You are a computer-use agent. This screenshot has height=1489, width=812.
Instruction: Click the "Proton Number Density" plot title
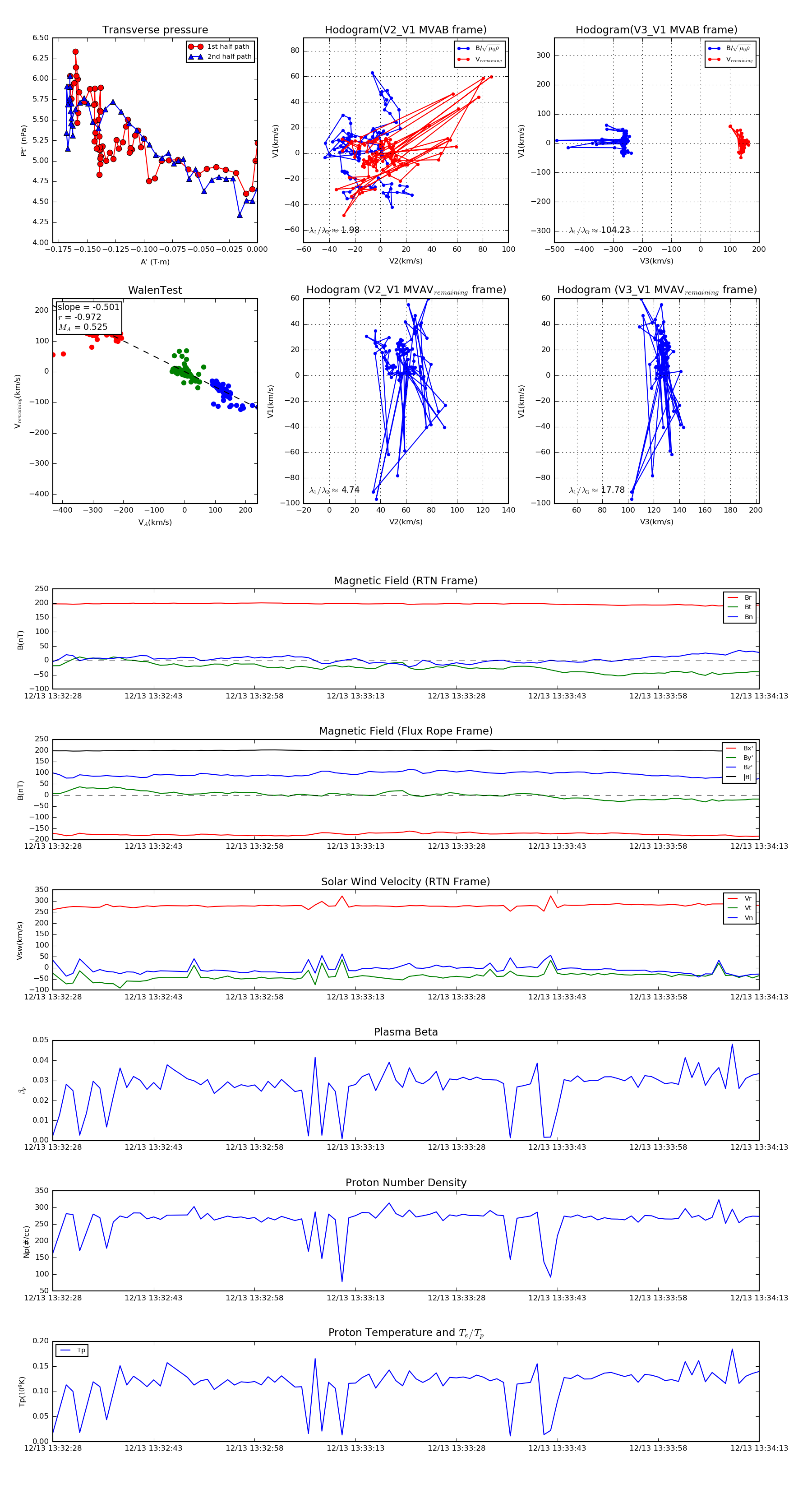click(406, 1183)
